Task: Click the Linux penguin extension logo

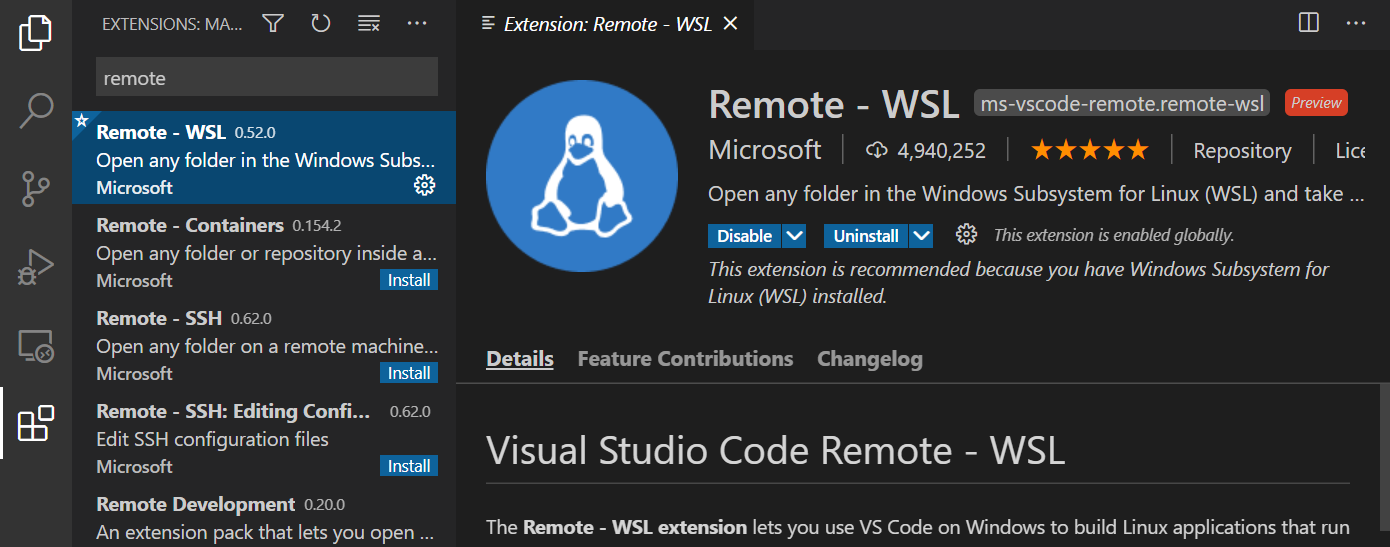Action: [581, 177]
